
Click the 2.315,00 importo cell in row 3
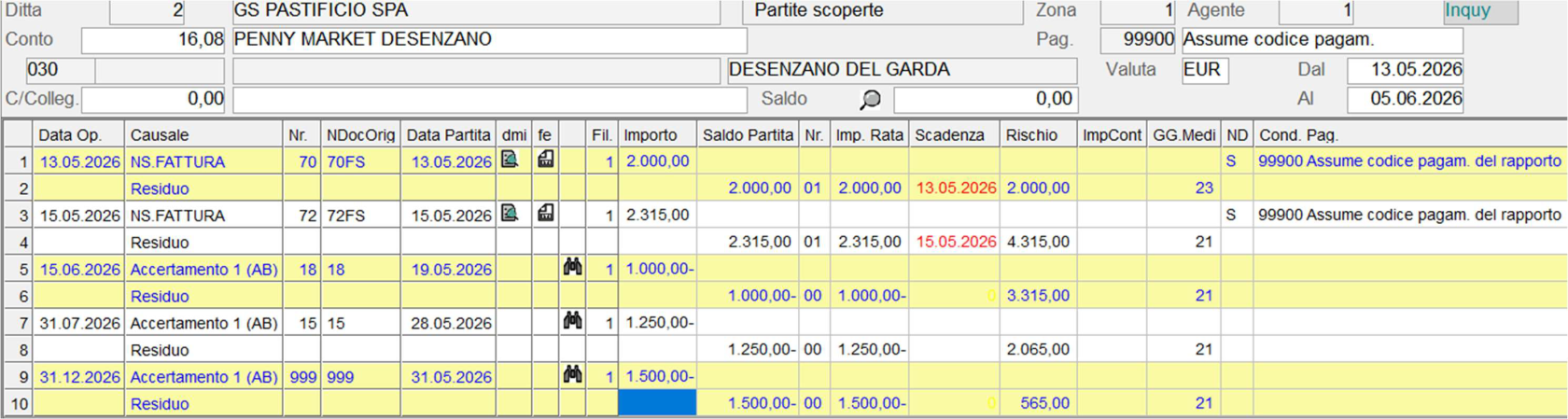(x=657, y=215)
